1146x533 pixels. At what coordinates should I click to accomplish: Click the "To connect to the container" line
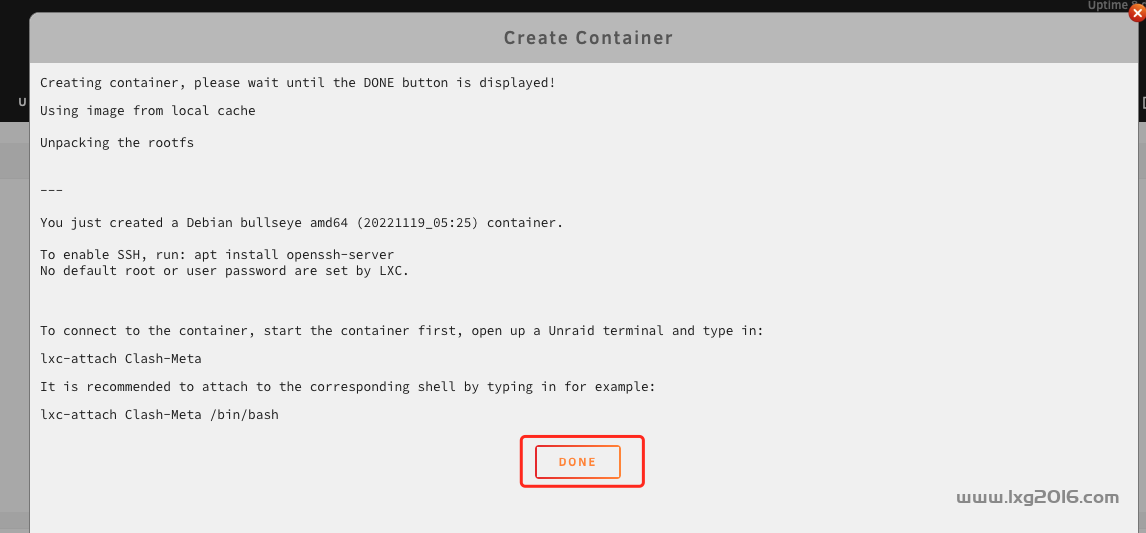click(401, 330)
